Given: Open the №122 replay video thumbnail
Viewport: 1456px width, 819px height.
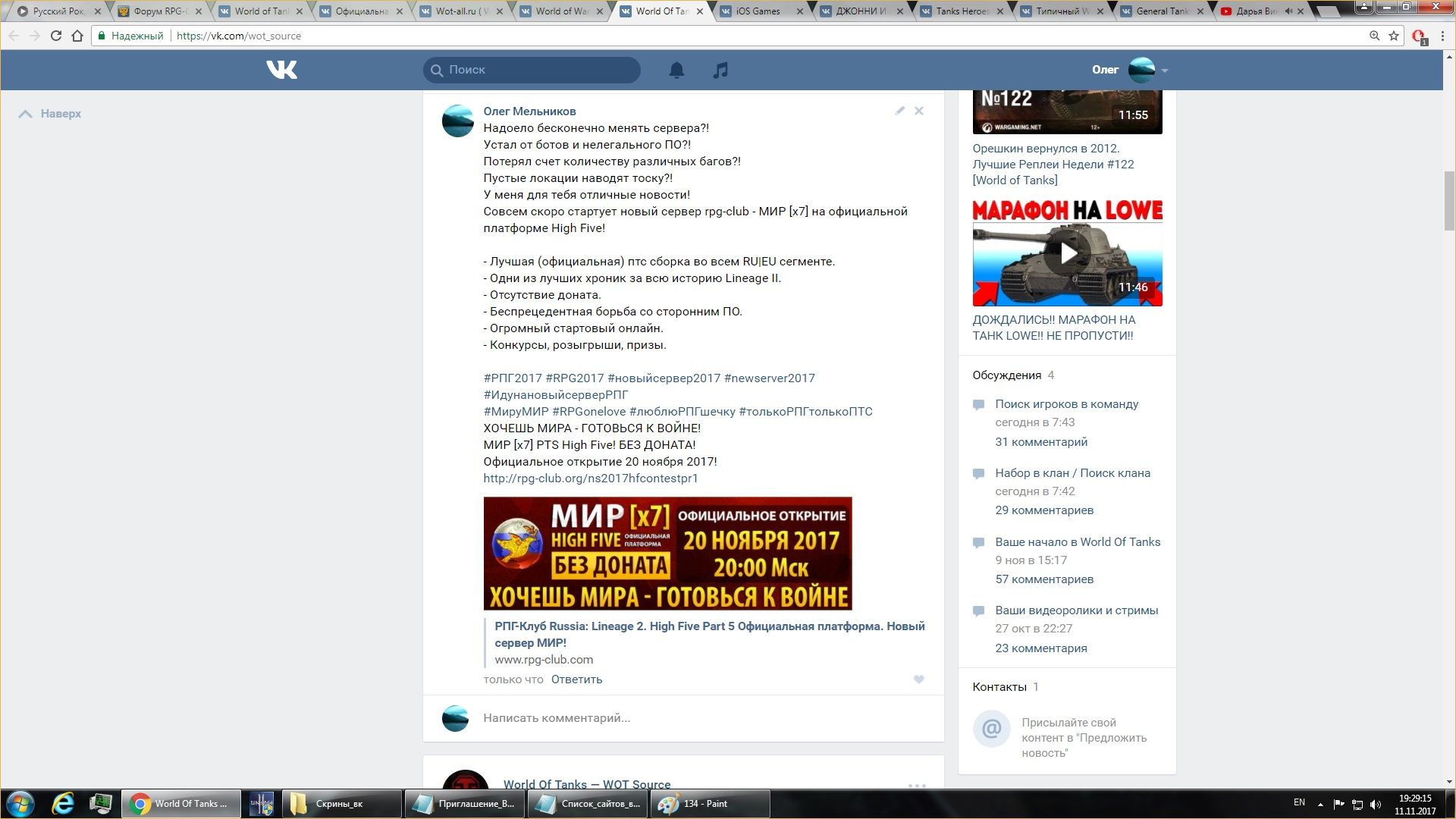Looking at the screenshot, I should tap(1067, 111).
